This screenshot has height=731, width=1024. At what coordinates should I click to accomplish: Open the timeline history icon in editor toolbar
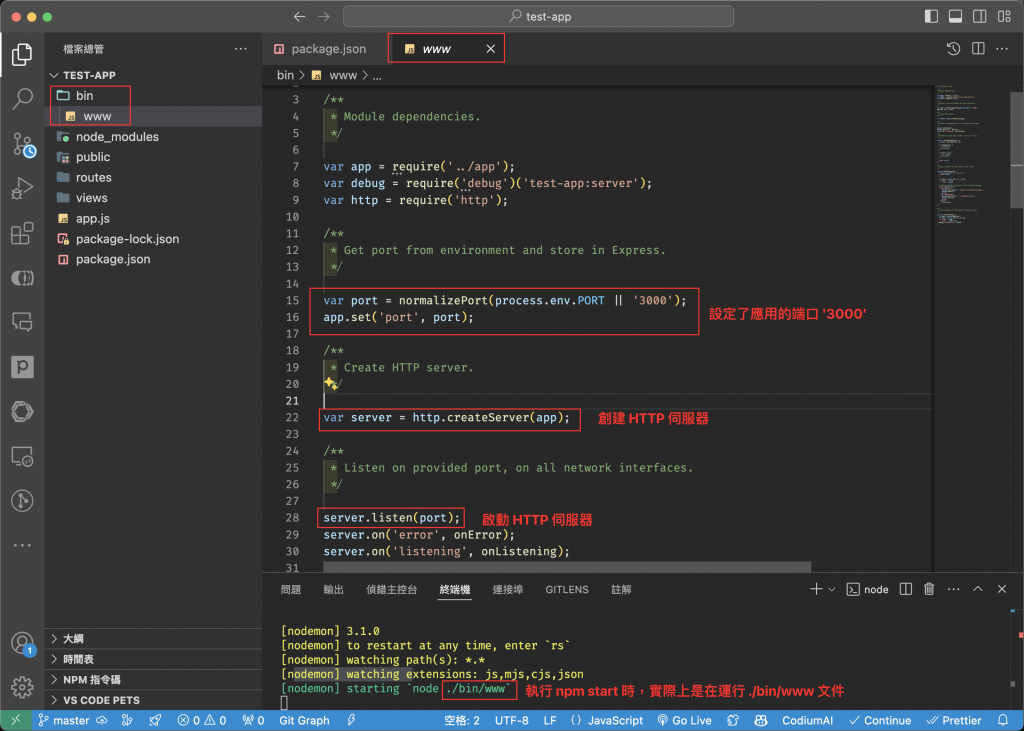click(953, 48)
